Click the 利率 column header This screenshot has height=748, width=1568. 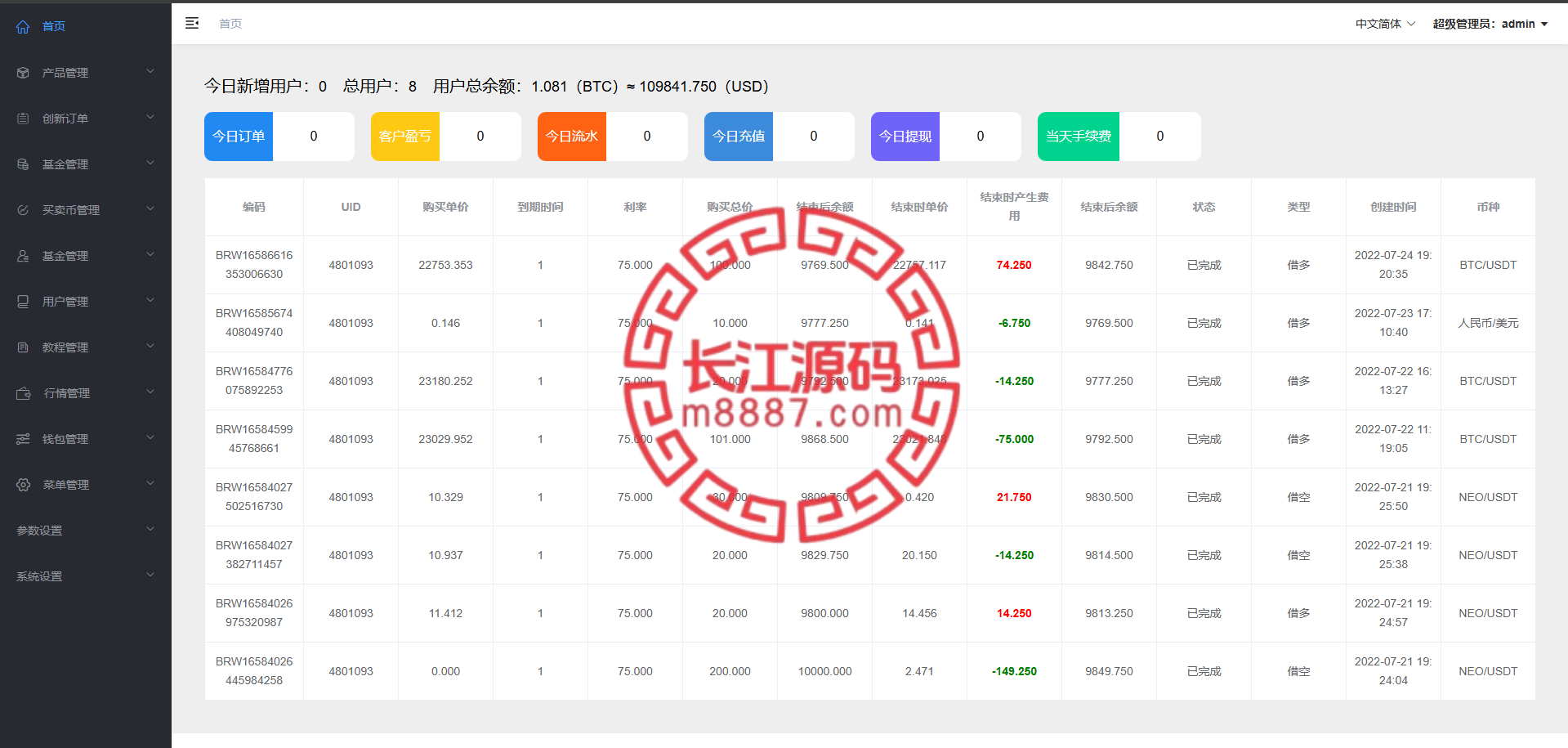coord(636,207)
